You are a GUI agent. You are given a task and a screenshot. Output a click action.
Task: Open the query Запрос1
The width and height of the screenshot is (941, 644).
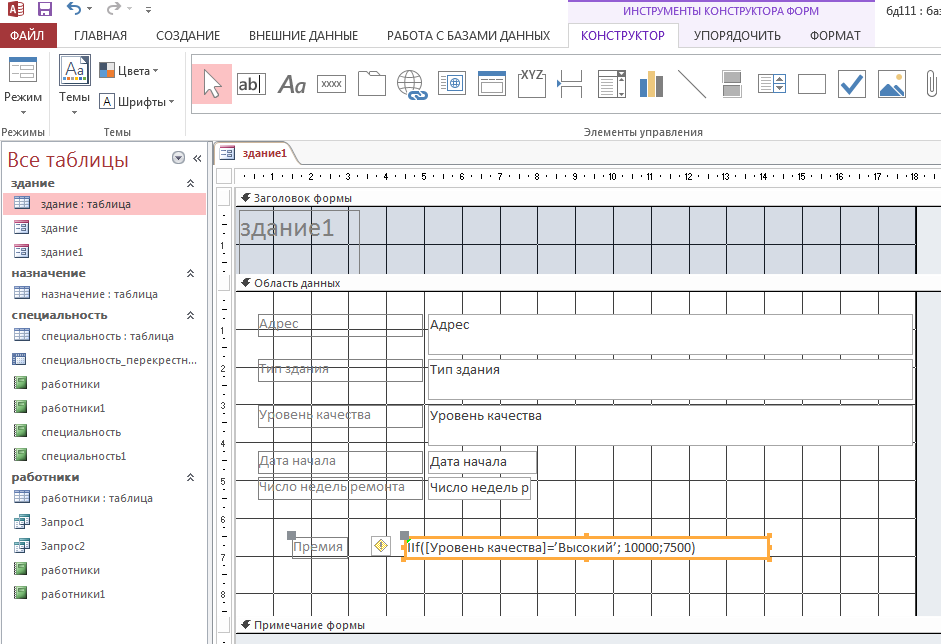point(104,522)
